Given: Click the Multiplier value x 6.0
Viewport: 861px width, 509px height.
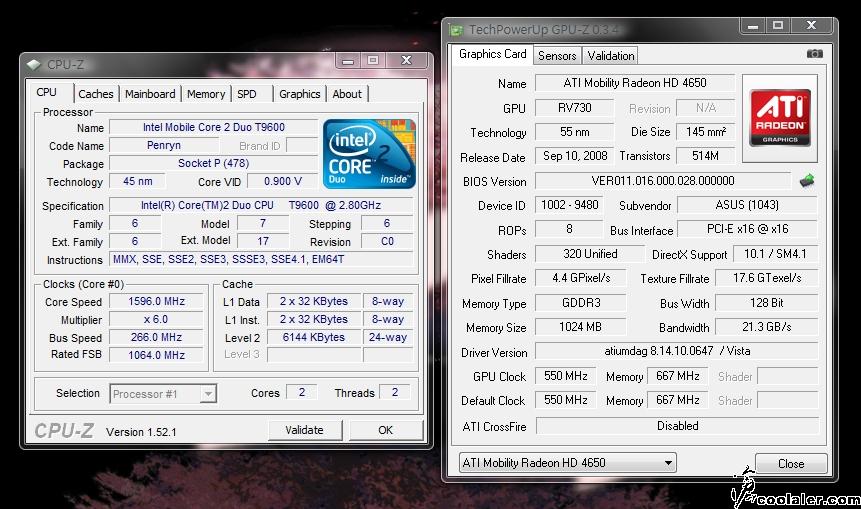Looking at the screenshot, I should coord(156,320).
